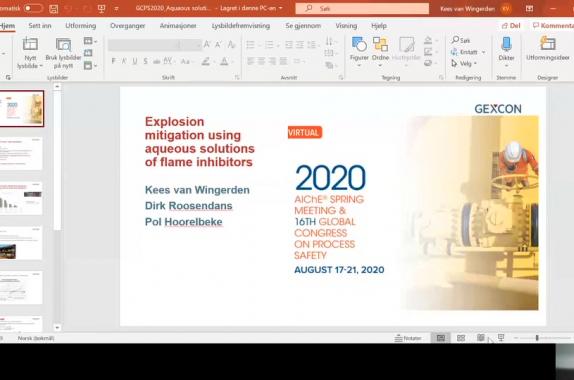Click the Nytt lysbilde icon
Image resolution: width=574 pixels, height=380 pixels.
[30, 45]
